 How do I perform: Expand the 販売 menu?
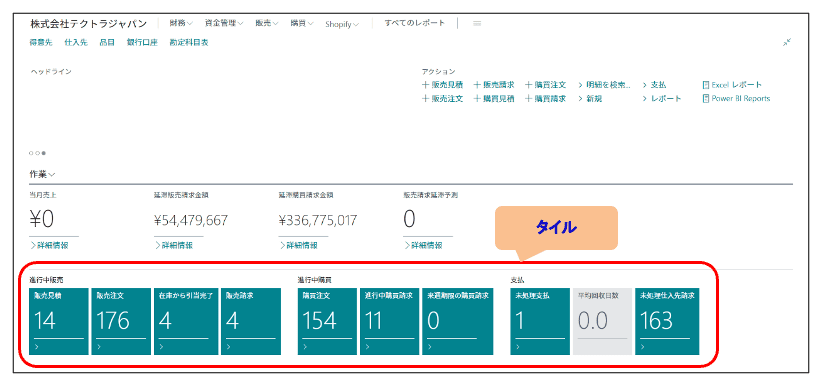click(267, 24)
